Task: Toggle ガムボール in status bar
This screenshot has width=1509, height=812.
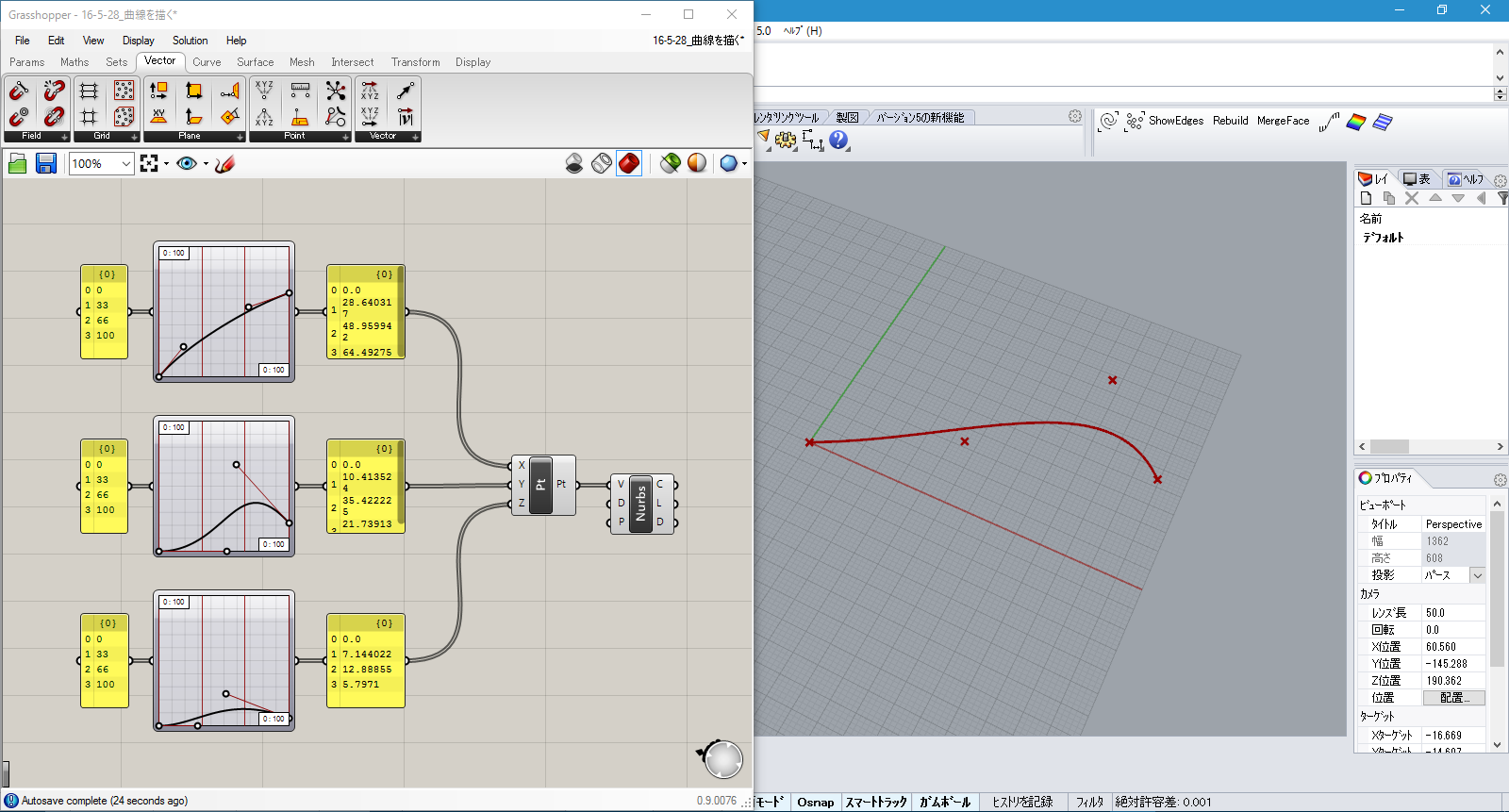Action: [x=945, y=802]
